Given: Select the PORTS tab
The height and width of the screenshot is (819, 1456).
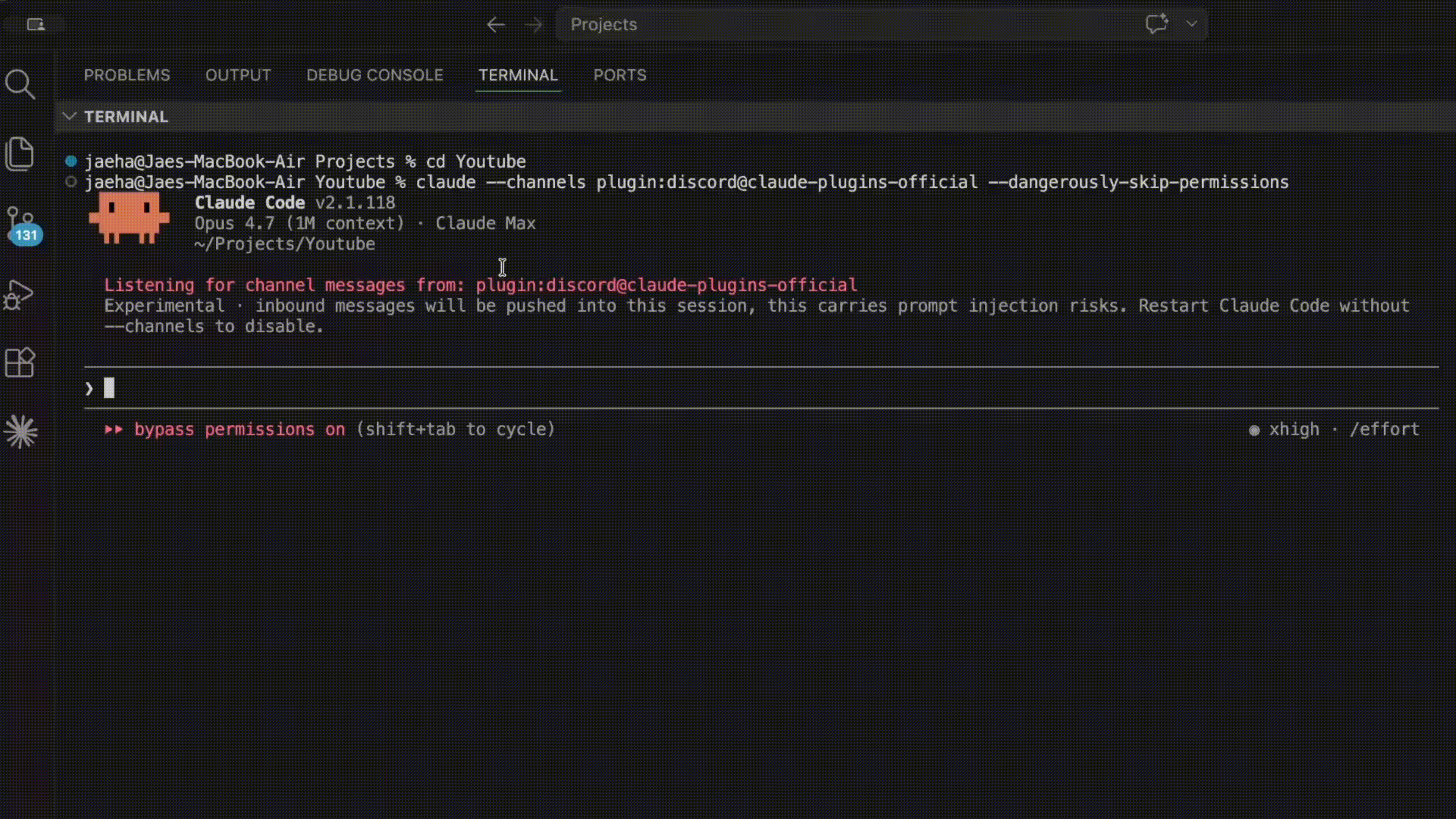Looking at the screenshot, I should point(620,75).
